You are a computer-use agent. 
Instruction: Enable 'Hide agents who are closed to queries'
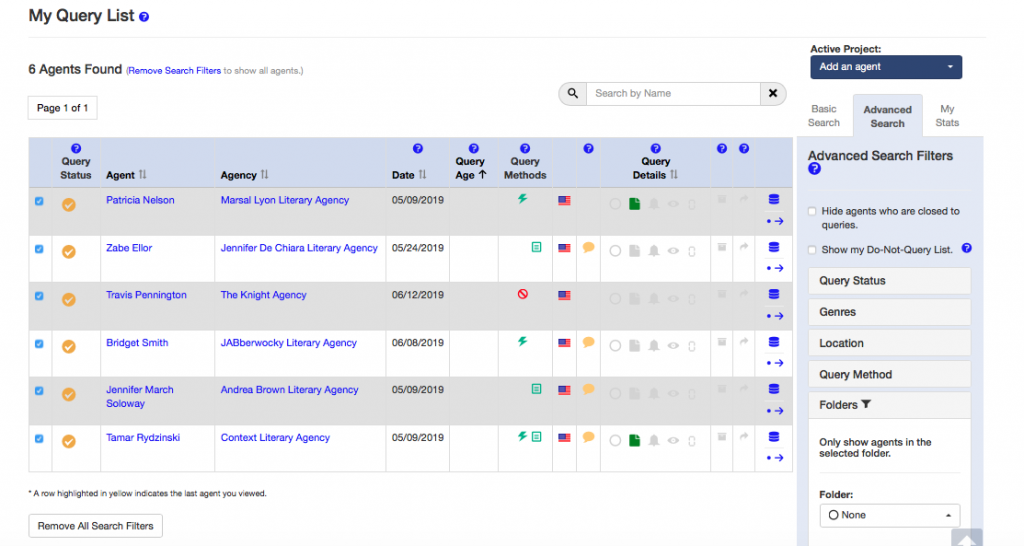pos(812,212)
